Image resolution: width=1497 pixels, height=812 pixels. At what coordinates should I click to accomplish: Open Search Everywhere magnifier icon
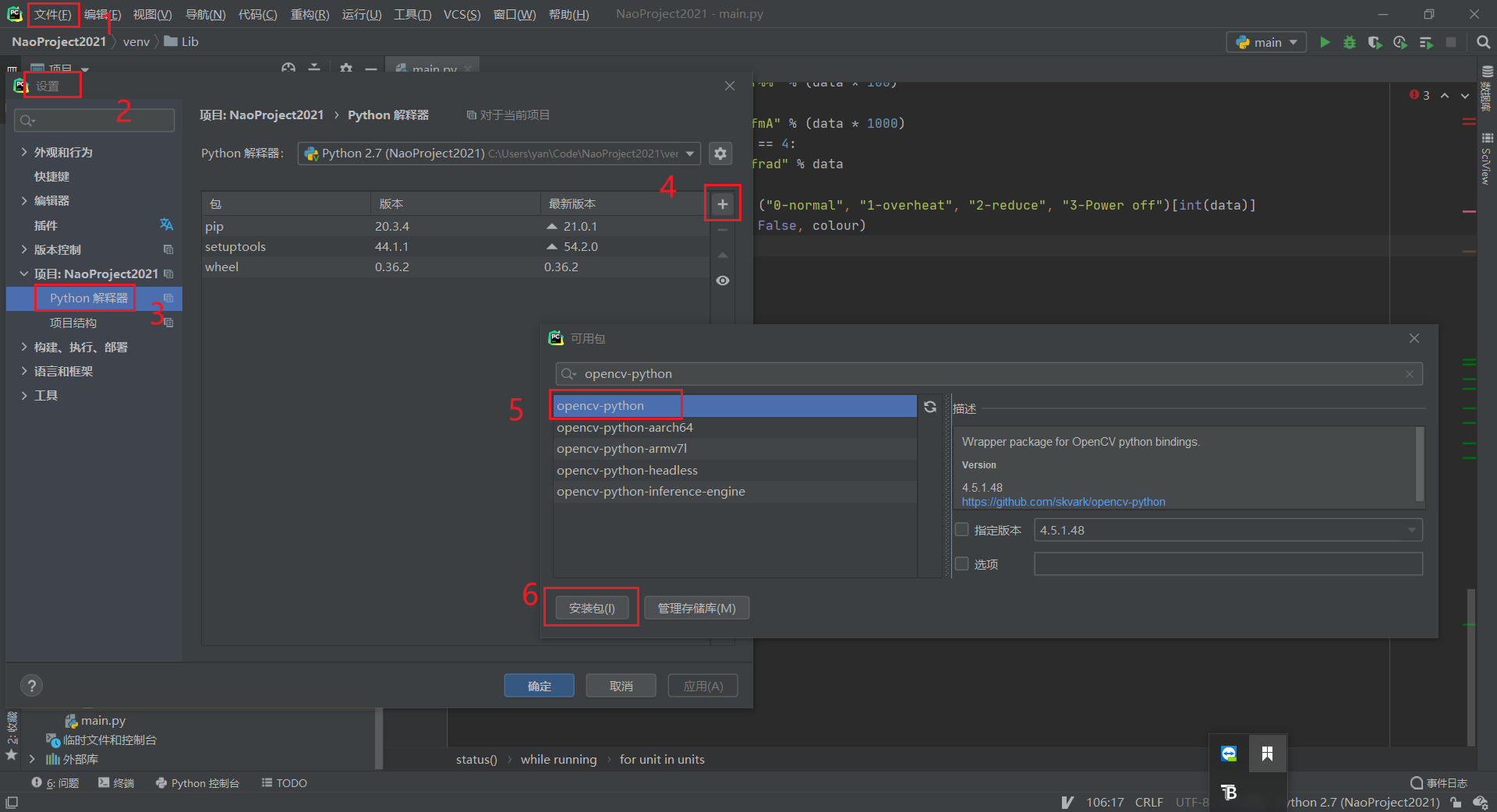coord(1483,42)
